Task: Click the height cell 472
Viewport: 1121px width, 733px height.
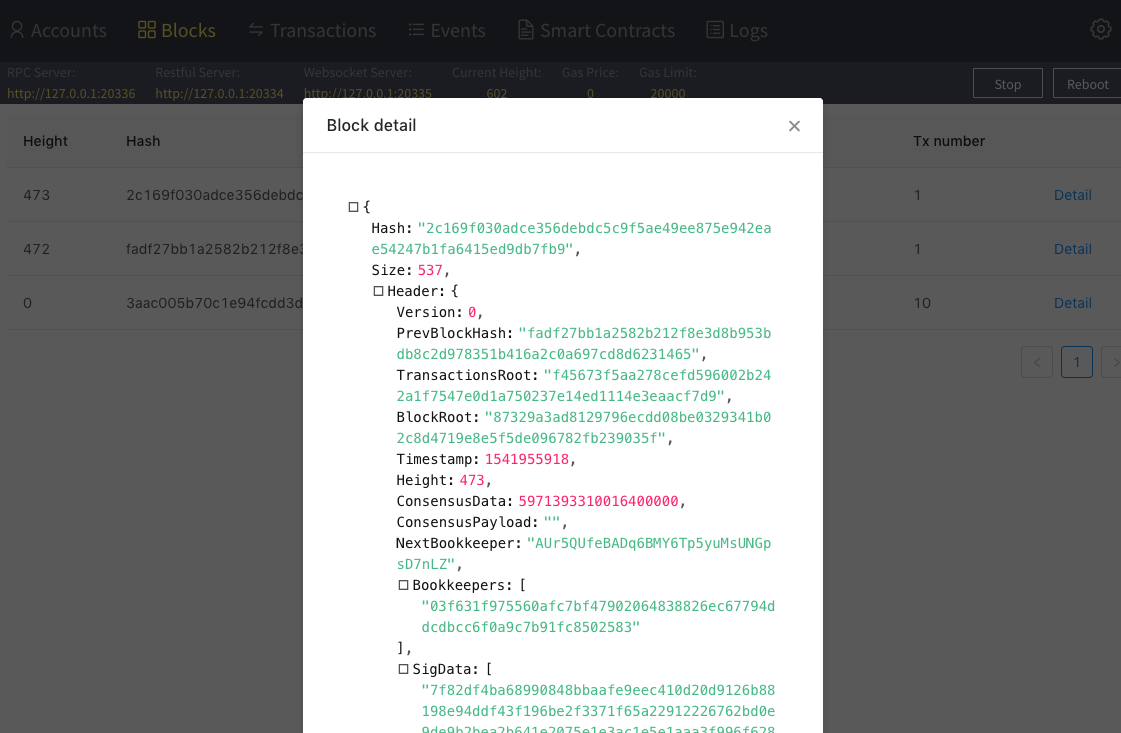Action: 36,249
